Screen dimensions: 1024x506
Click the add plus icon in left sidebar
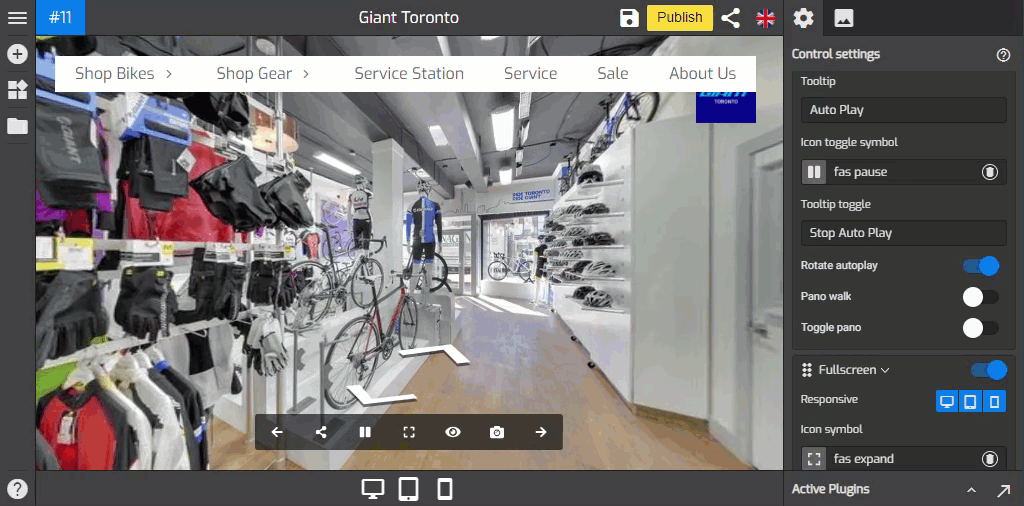coord(17,54)
